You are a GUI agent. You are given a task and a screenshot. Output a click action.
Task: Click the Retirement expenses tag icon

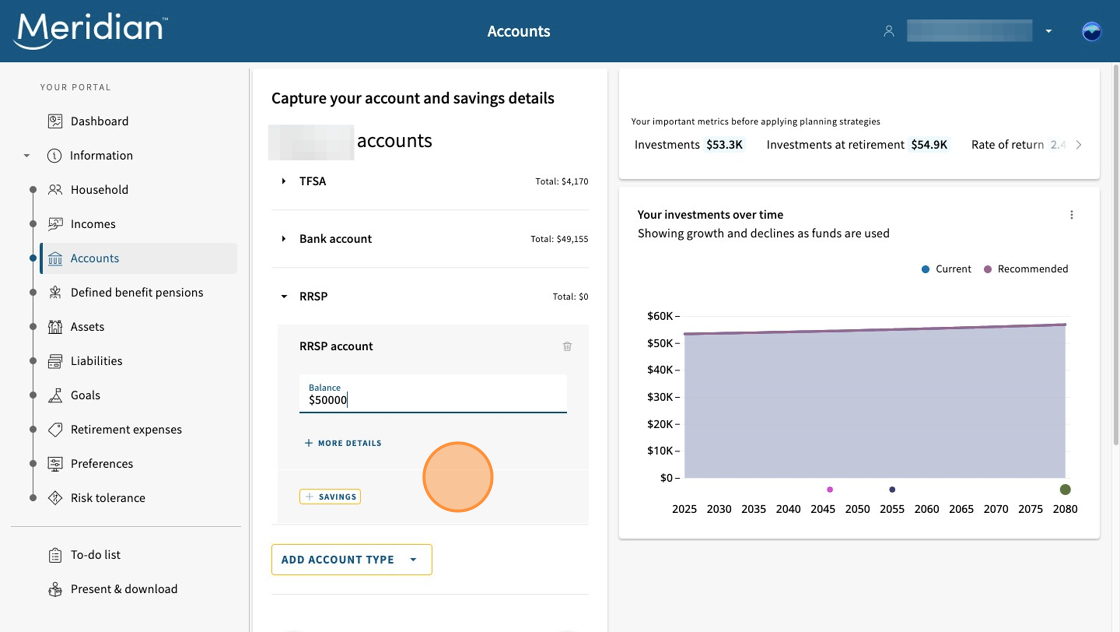point(55,430)
